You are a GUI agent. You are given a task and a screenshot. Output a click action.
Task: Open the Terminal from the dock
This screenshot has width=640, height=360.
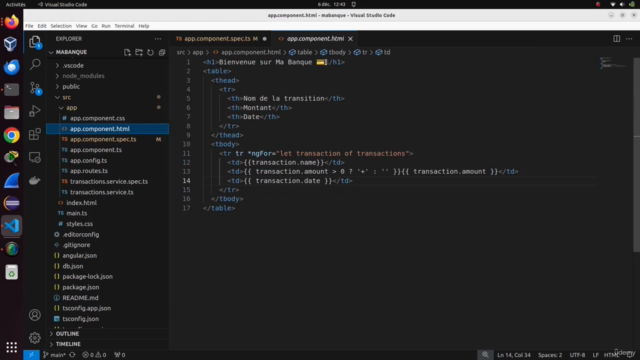(11, 89)
